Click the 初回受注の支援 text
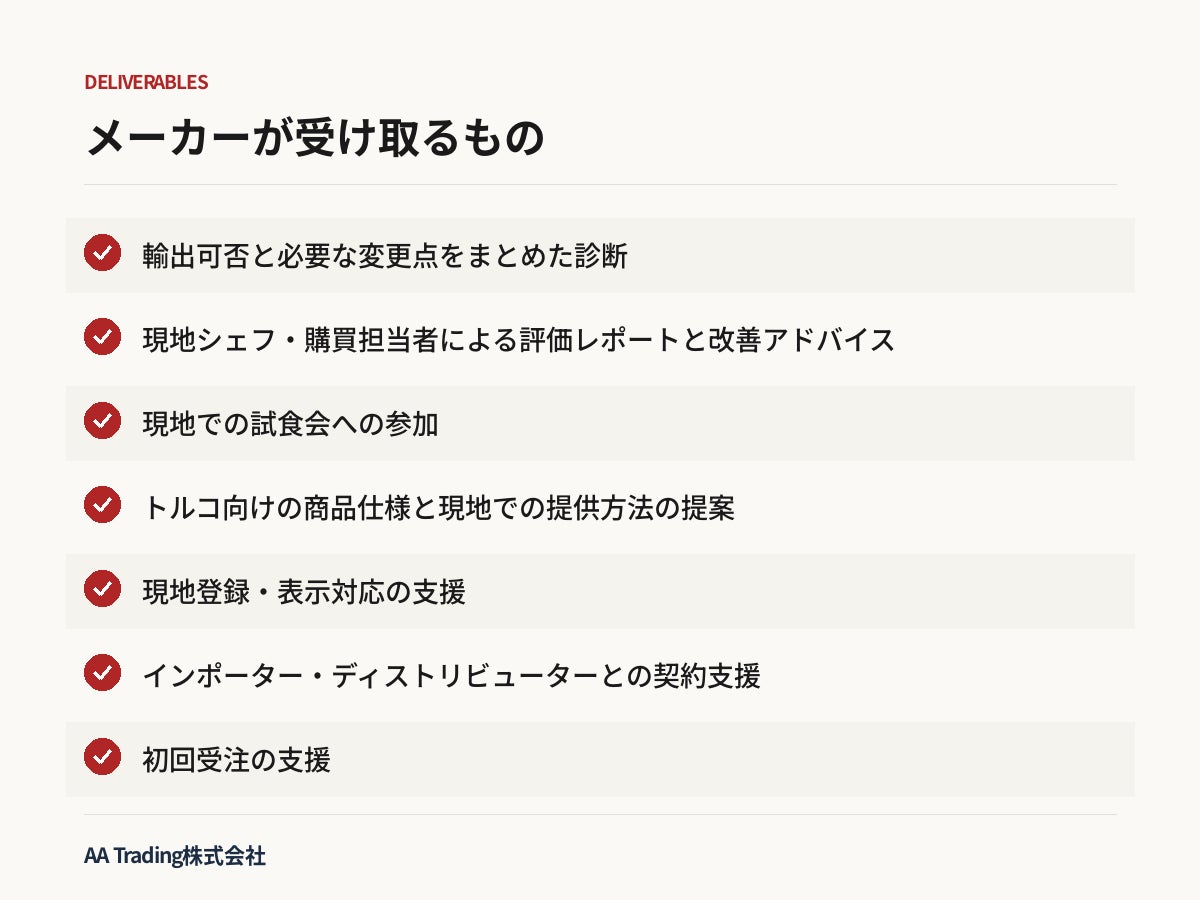The image size is (1200, 900). point(236,760)
